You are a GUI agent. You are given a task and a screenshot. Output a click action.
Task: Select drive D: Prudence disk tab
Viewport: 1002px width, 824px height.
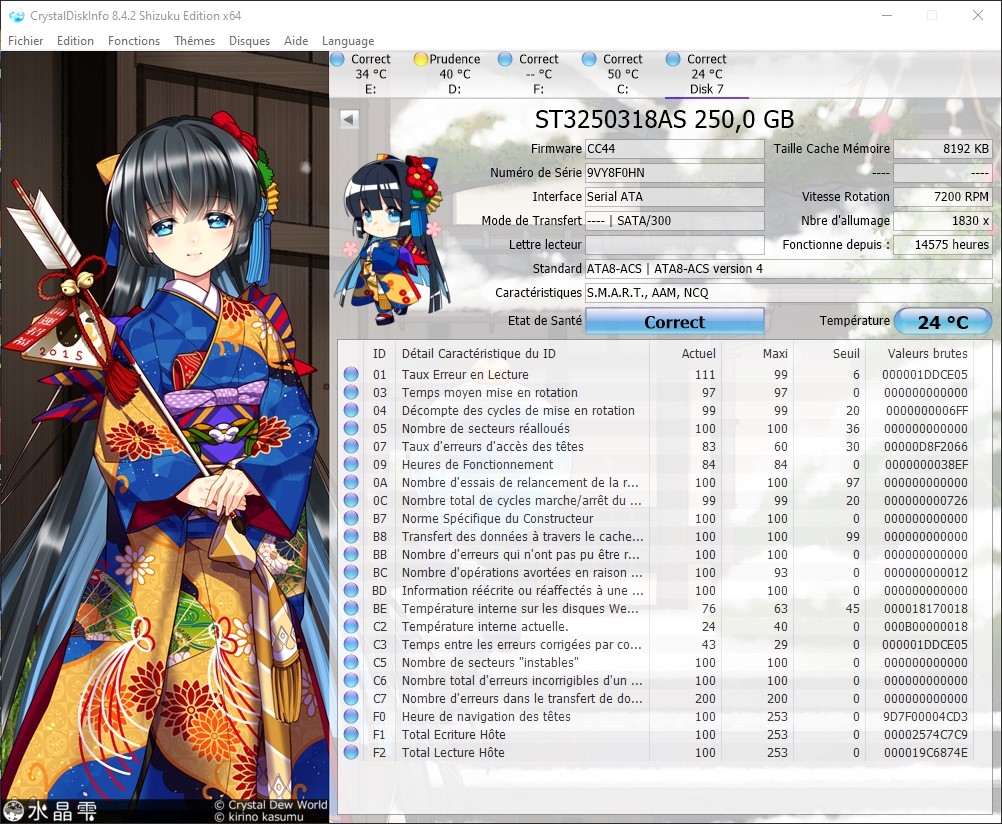click(x=454, y=74)
